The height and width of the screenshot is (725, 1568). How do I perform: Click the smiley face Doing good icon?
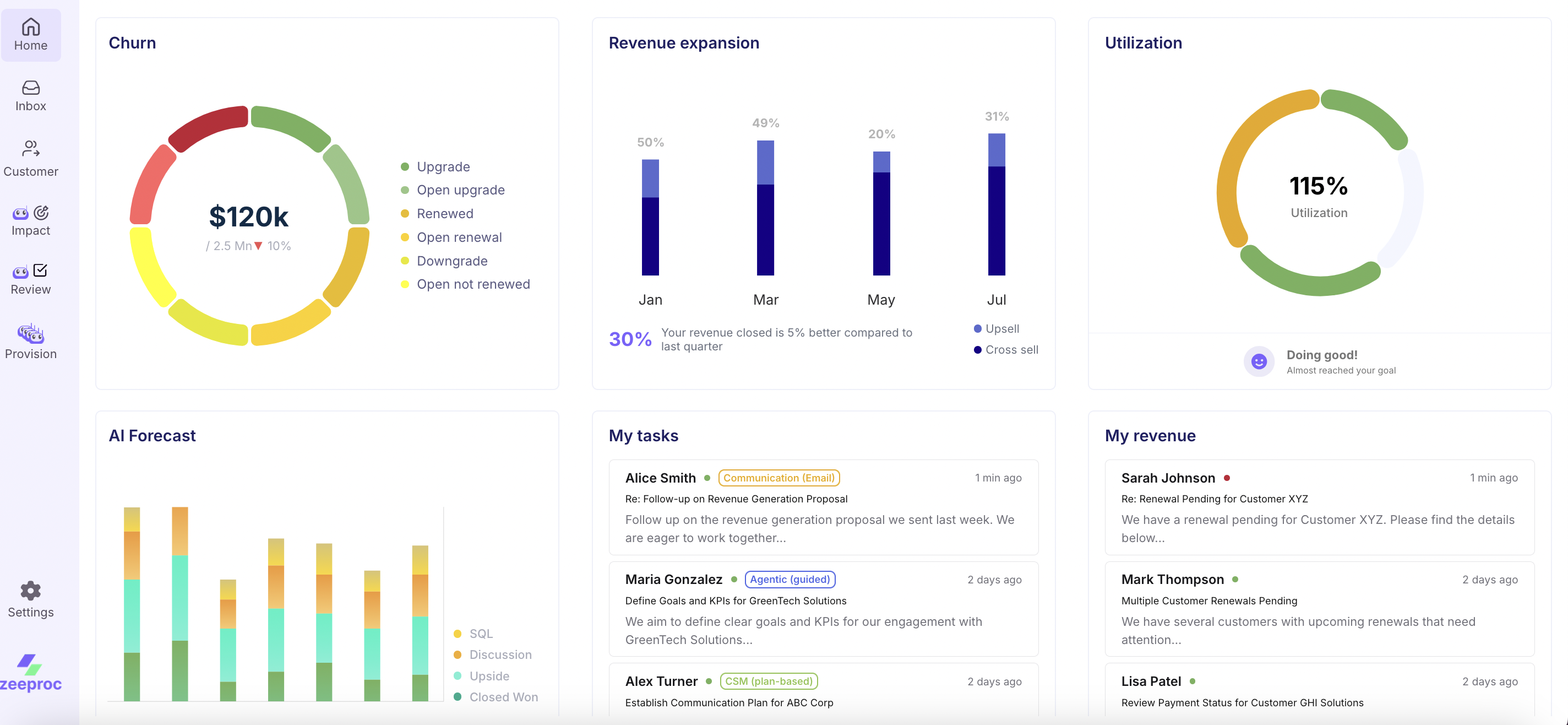(1258, 361)
